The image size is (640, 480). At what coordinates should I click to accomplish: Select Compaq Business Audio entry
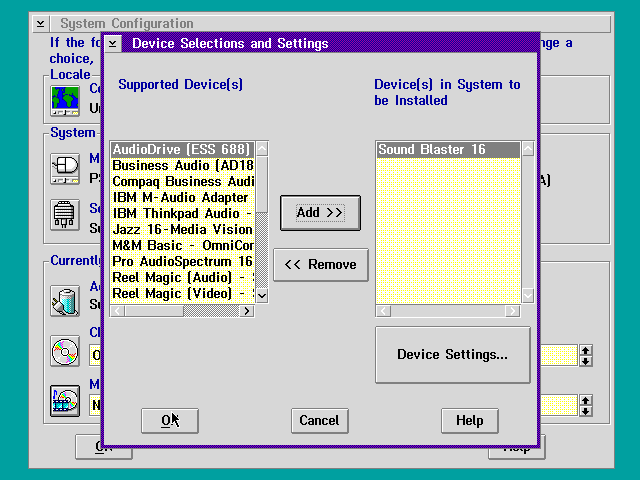182,181
